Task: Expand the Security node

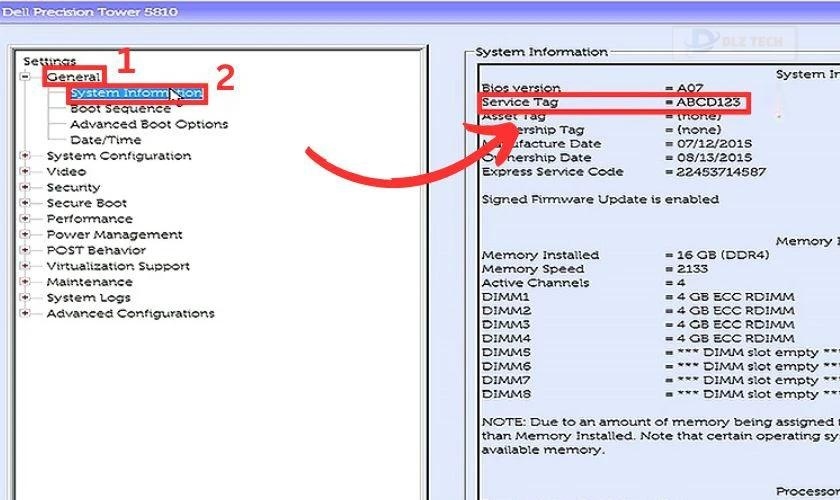Action: coord(25,187)
